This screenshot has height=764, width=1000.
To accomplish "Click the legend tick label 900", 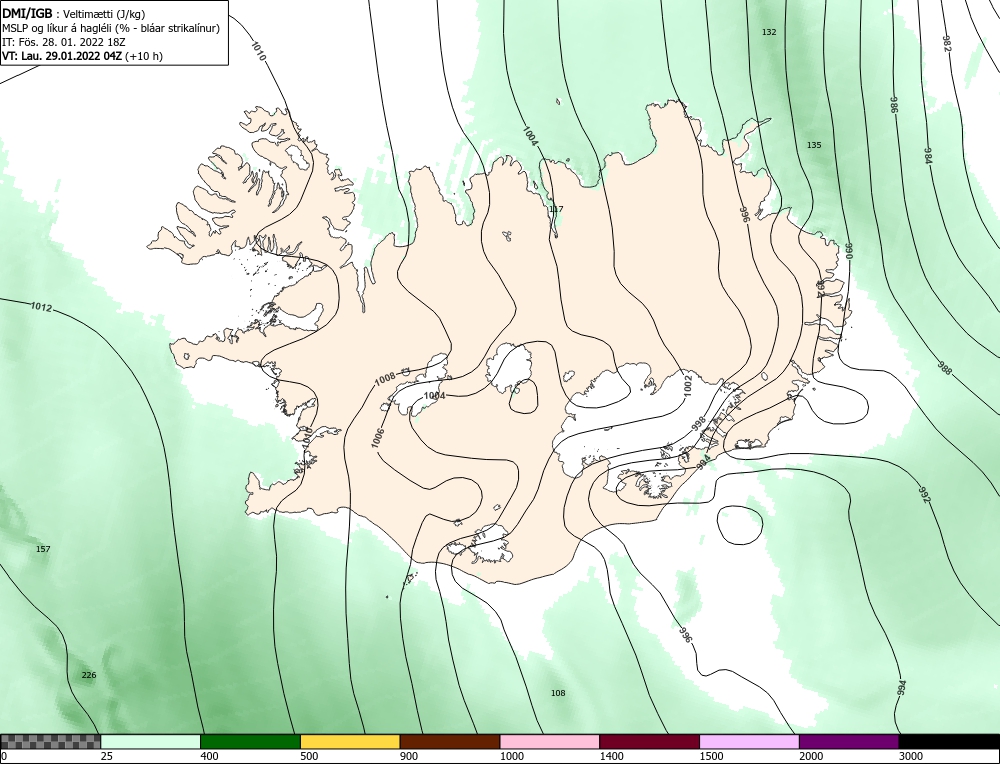I will click(409, 756).
